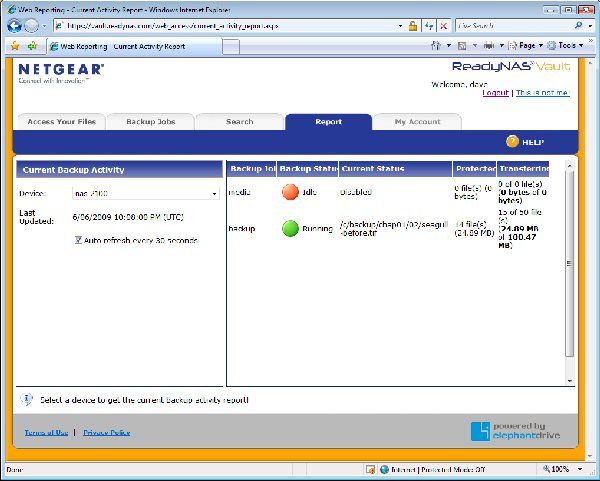Image resolution: width=600 pixels, height=481 pixels.
Task: Click the Transferring column header
Action: click(x=523, y=169)
